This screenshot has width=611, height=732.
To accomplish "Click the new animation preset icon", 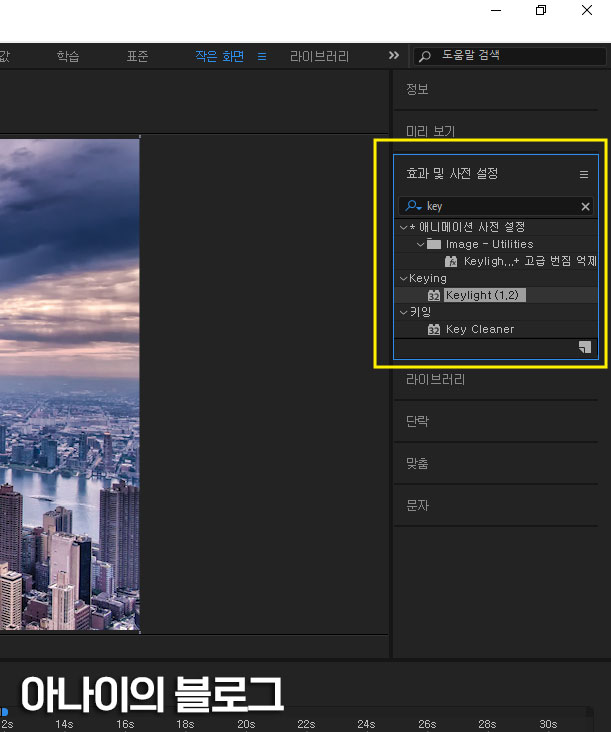I will click(x=585, y=347).
